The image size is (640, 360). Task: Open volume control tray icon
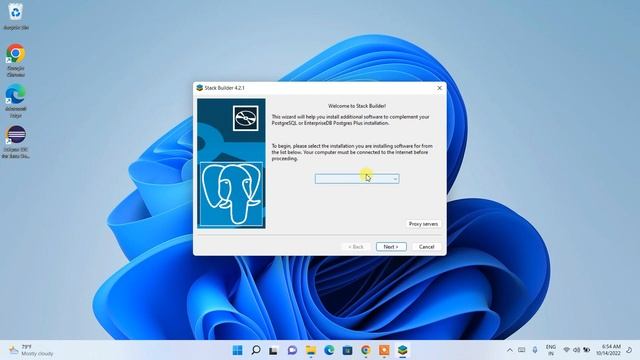coord(576,350)
